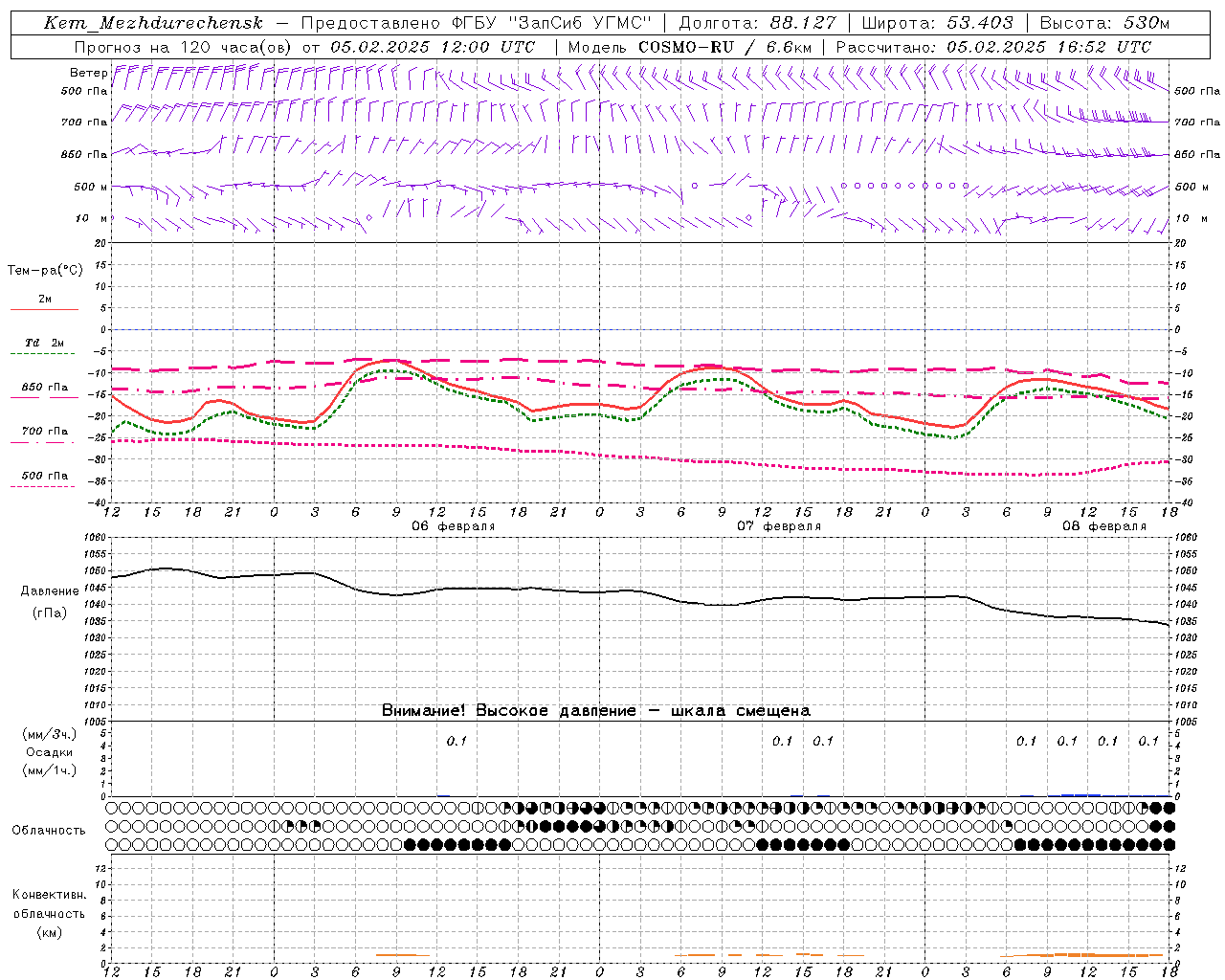
Task: Click '500 гПа' legend entry in temperature panel
Action: [45, 476]
